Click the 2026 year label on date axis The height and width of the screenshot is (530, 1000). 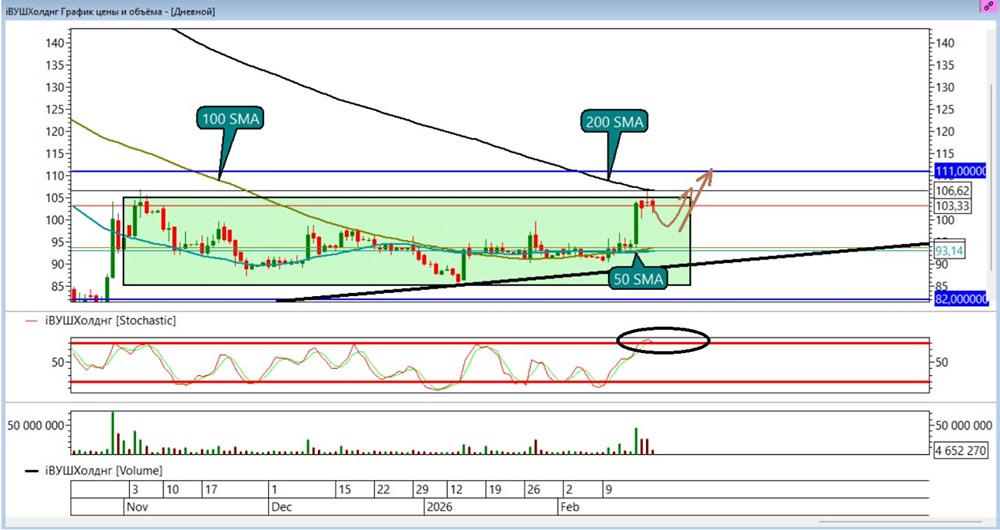tap(439, 508)
